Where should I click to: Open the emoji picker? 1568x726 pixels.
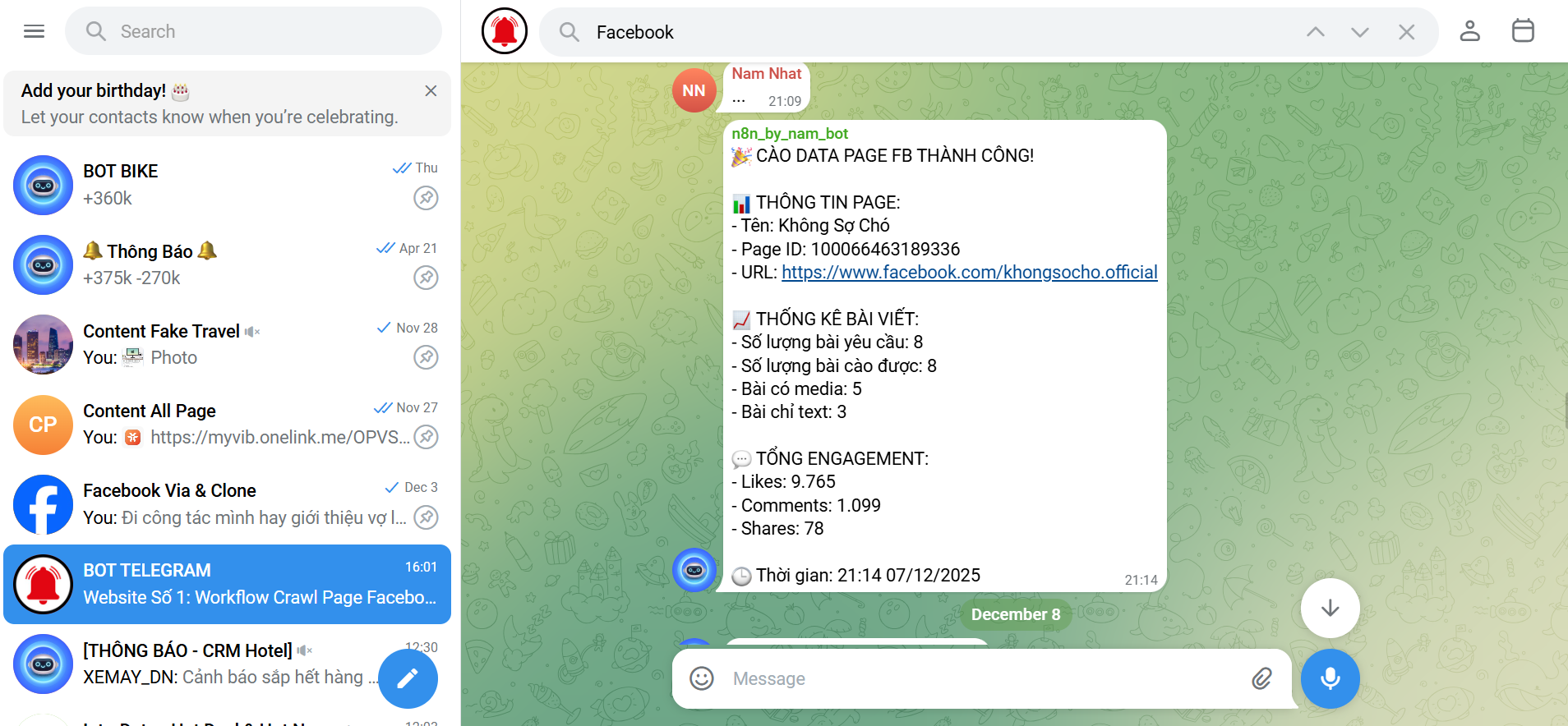click(x=702, y=678)
